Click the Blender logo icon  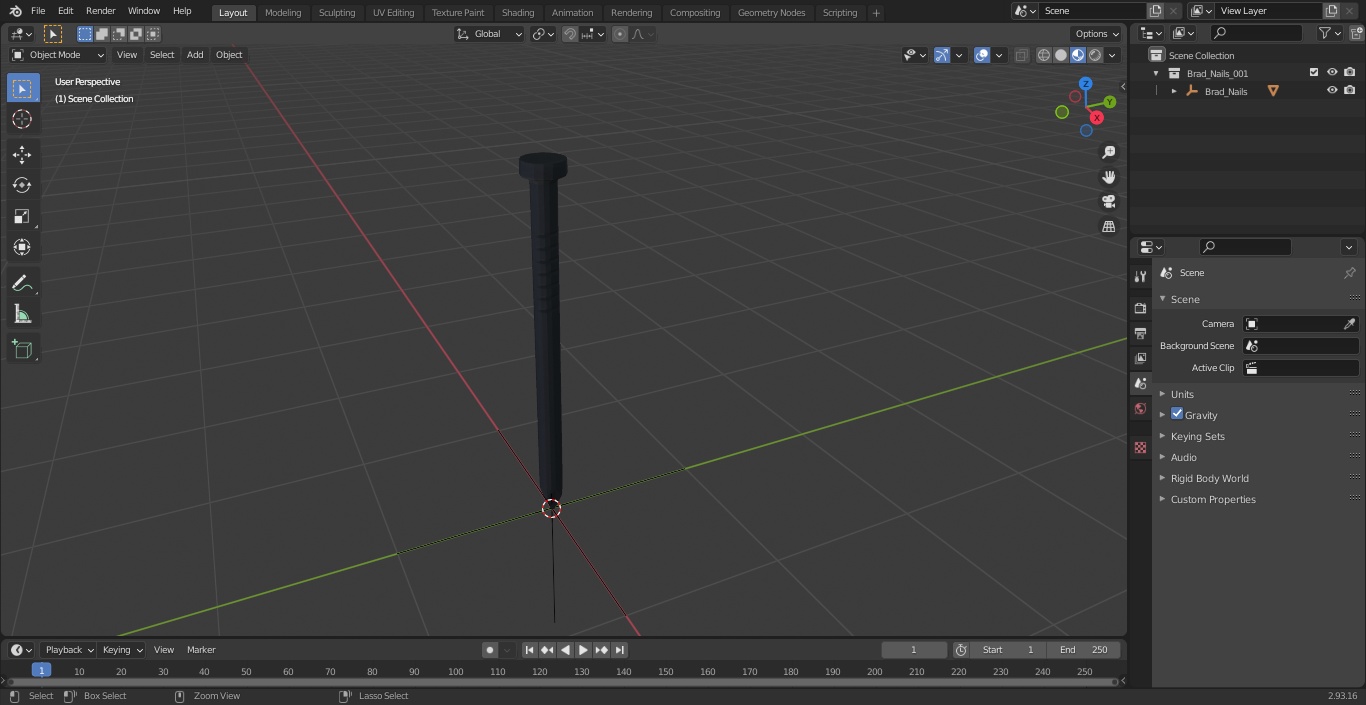(x=15, y=11)
